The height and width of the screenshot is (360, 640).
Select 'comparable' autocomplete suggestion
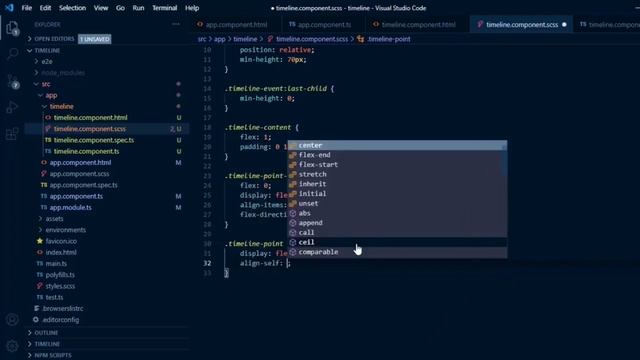(397, 252)
